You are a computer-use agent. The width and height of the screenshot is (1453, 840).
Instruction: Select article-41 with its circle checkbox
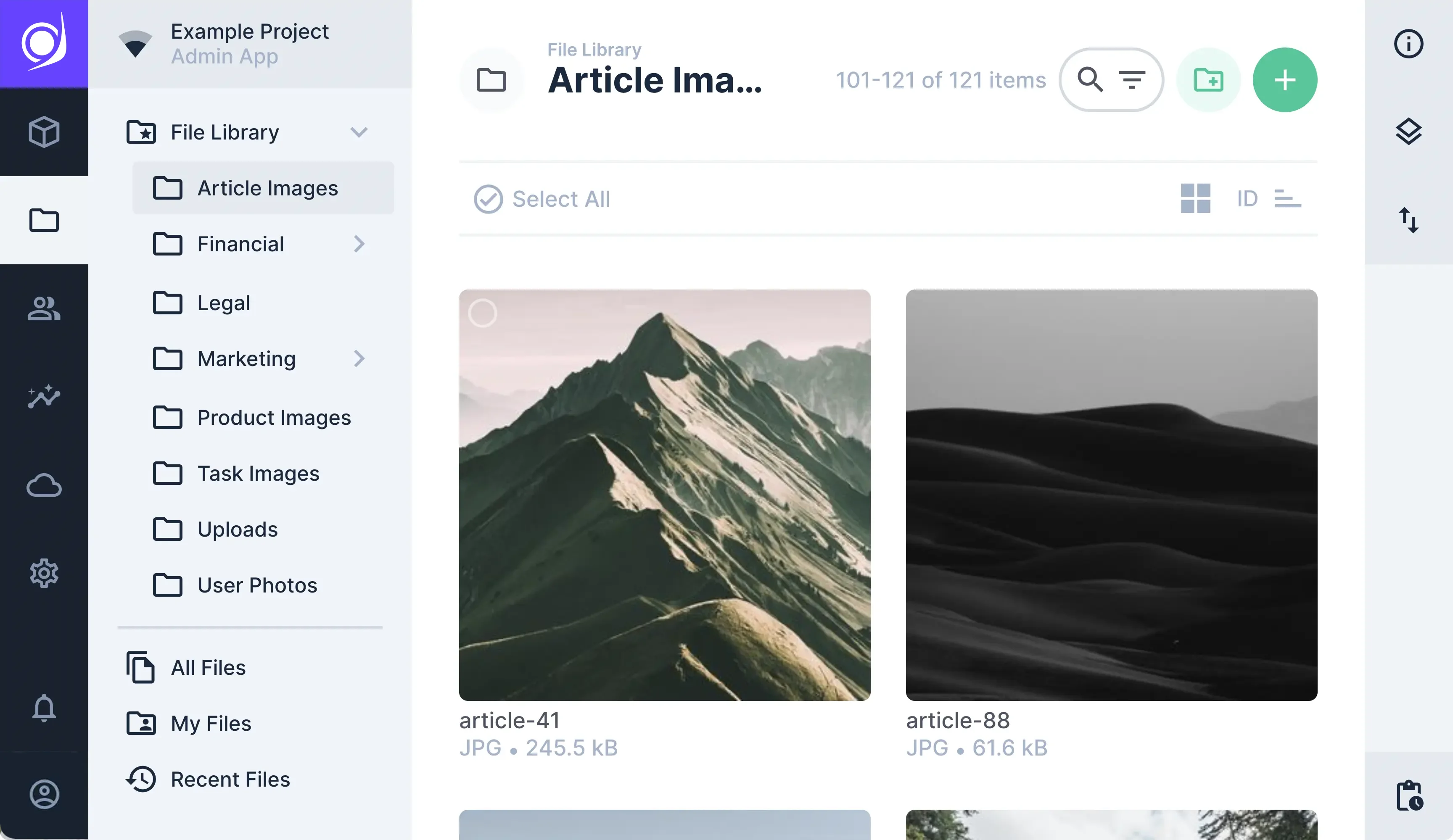coord(483,313)
